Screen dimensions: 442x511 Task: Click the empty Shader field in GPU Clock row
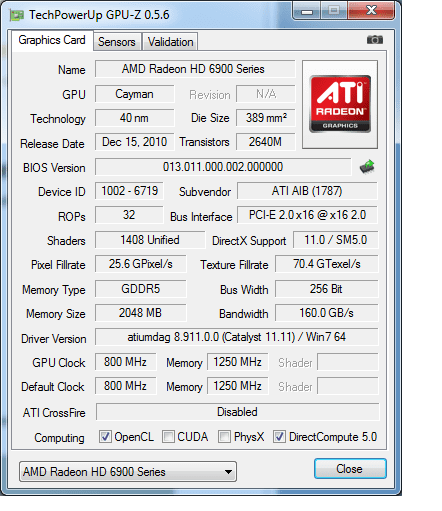click(348, 362)
